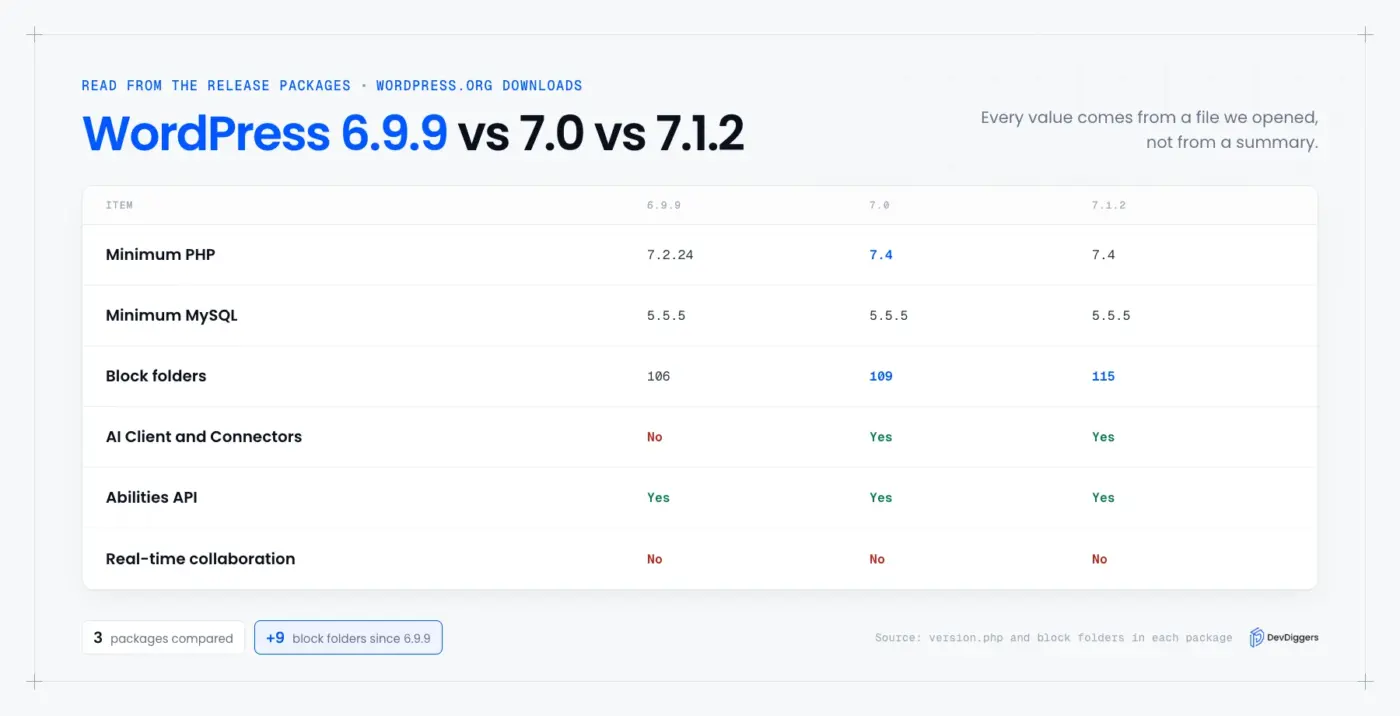The image size is (1400, 716).
Task: Click 'READ FROM THE RELEASE PACKAGES' overline text
Action: tap(216, 86)
